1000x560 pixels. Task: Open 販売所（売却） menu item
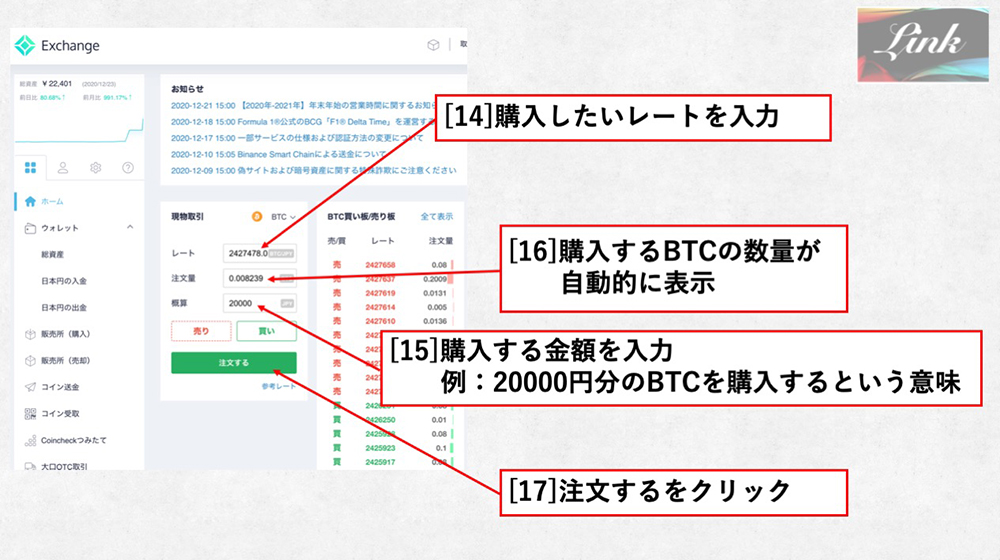point(66,361)
